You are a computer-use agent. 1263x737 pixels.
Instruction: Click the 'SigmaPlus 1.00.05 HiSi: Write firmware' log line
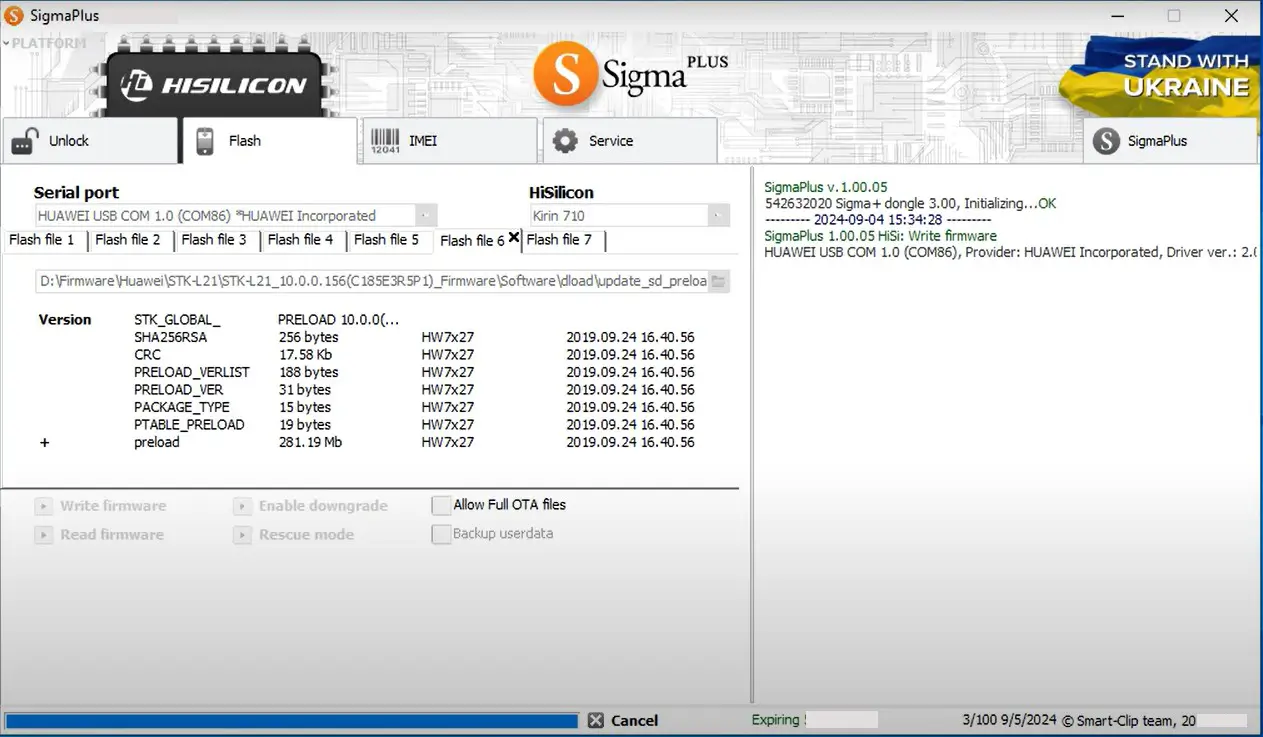pyautogui.click(x=880, y=236)
